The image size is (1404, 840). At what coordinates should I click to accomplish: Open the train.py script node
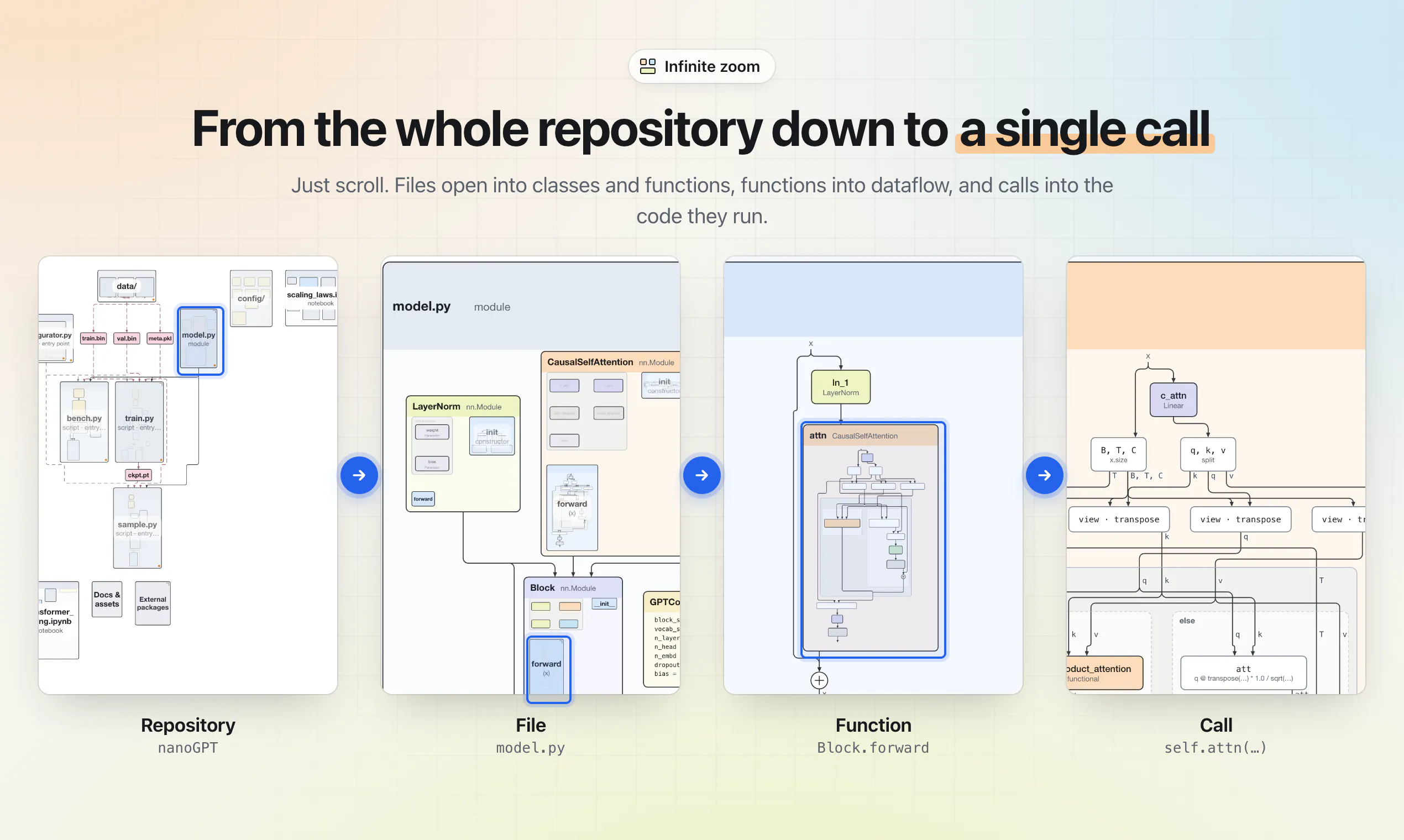click(139, 422)
